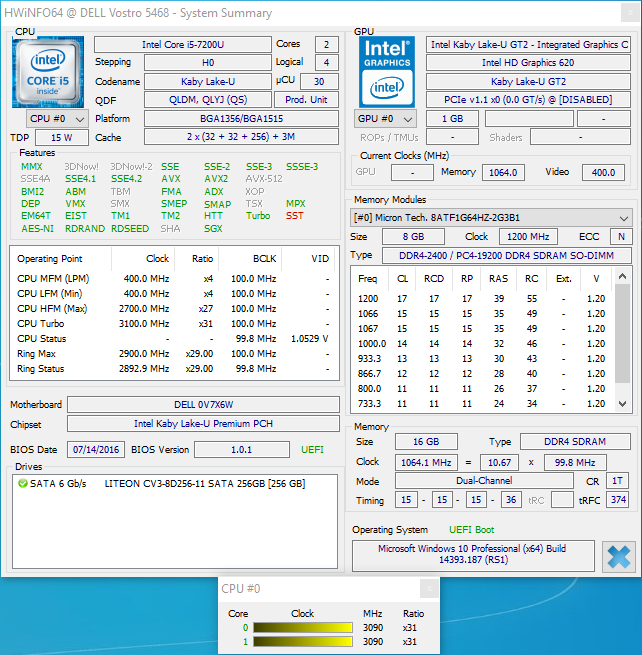
Task: Open the CPU #0 selector dropdown
Action: pyautogui.click(x=57, y=119)
